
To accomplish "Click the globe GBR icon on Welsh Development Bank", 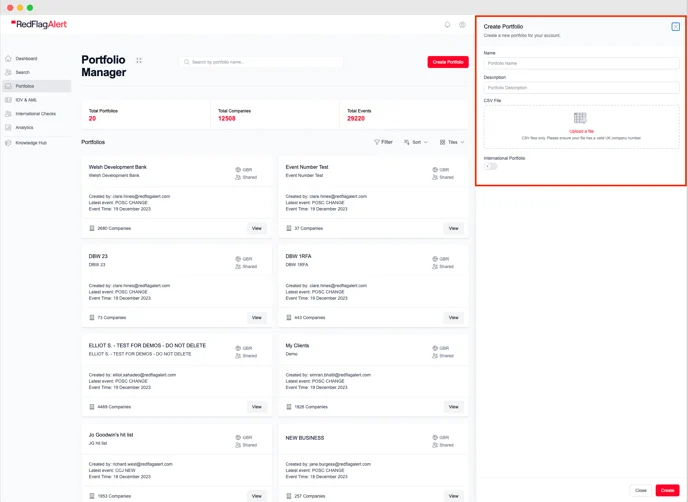I will pos(238,169).
